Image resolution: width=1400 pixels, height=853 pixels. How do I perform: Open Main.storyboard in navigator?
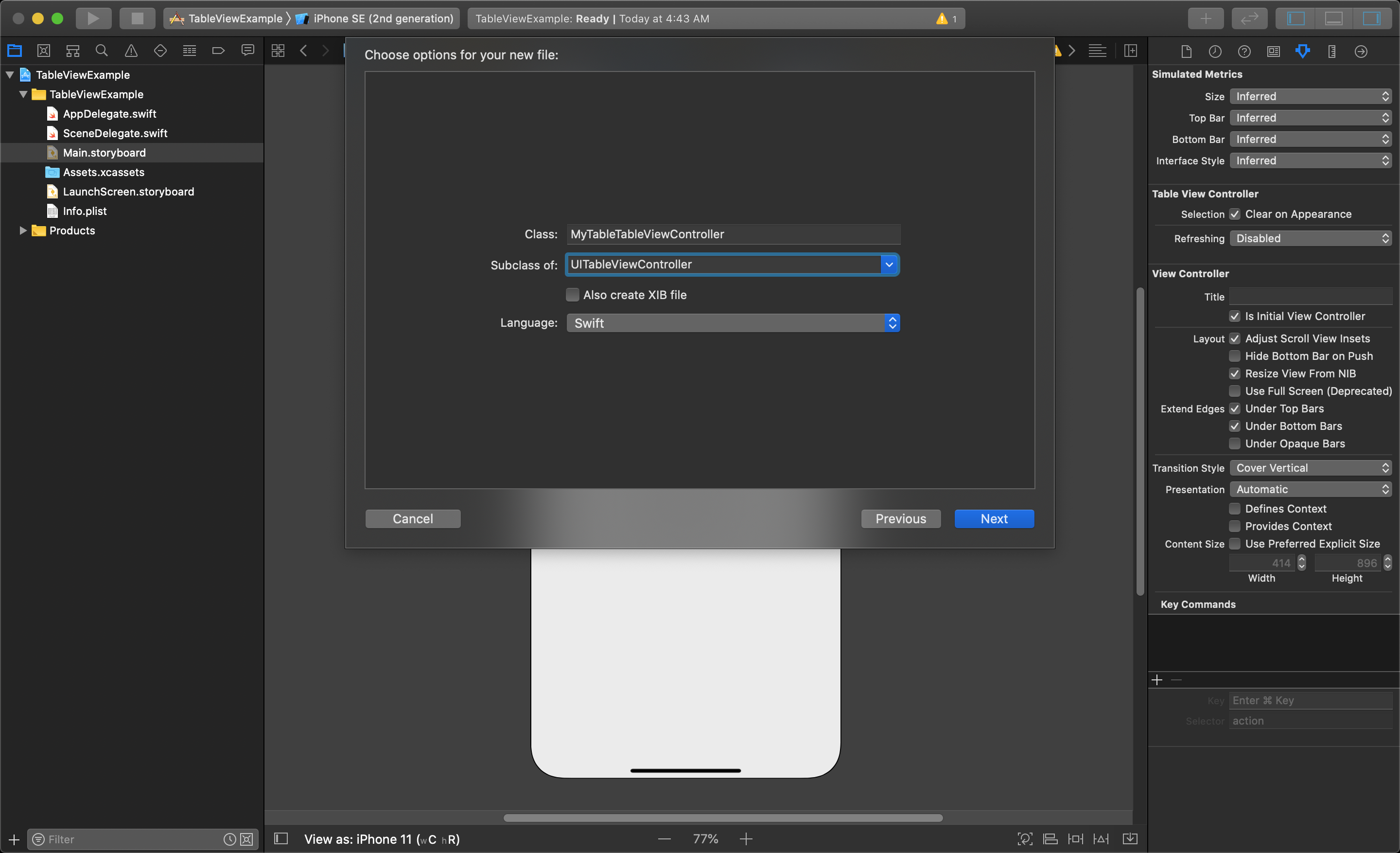(104, 152)
